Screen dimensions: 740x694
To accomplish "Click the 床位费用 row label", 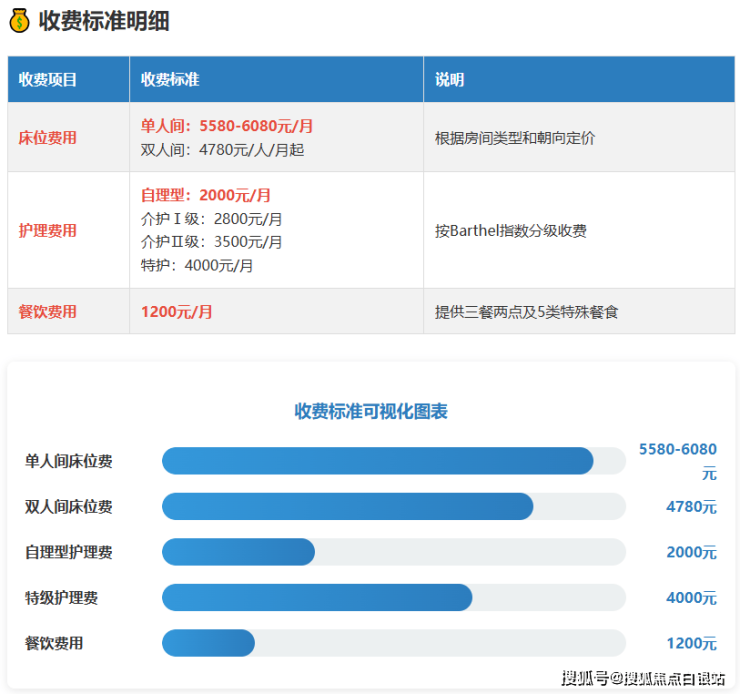I will [48, 138].
